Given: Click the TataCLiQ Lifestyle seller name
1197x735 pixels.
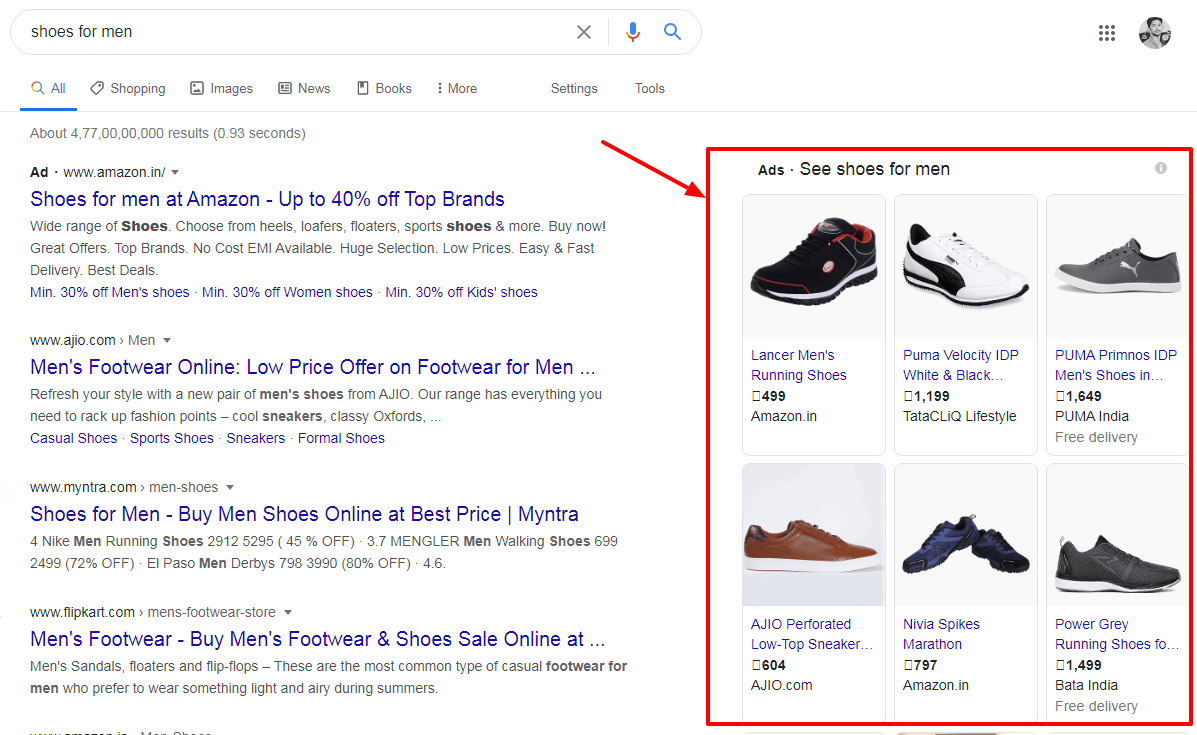Looking at the screenshot, I should coord(960,417).
